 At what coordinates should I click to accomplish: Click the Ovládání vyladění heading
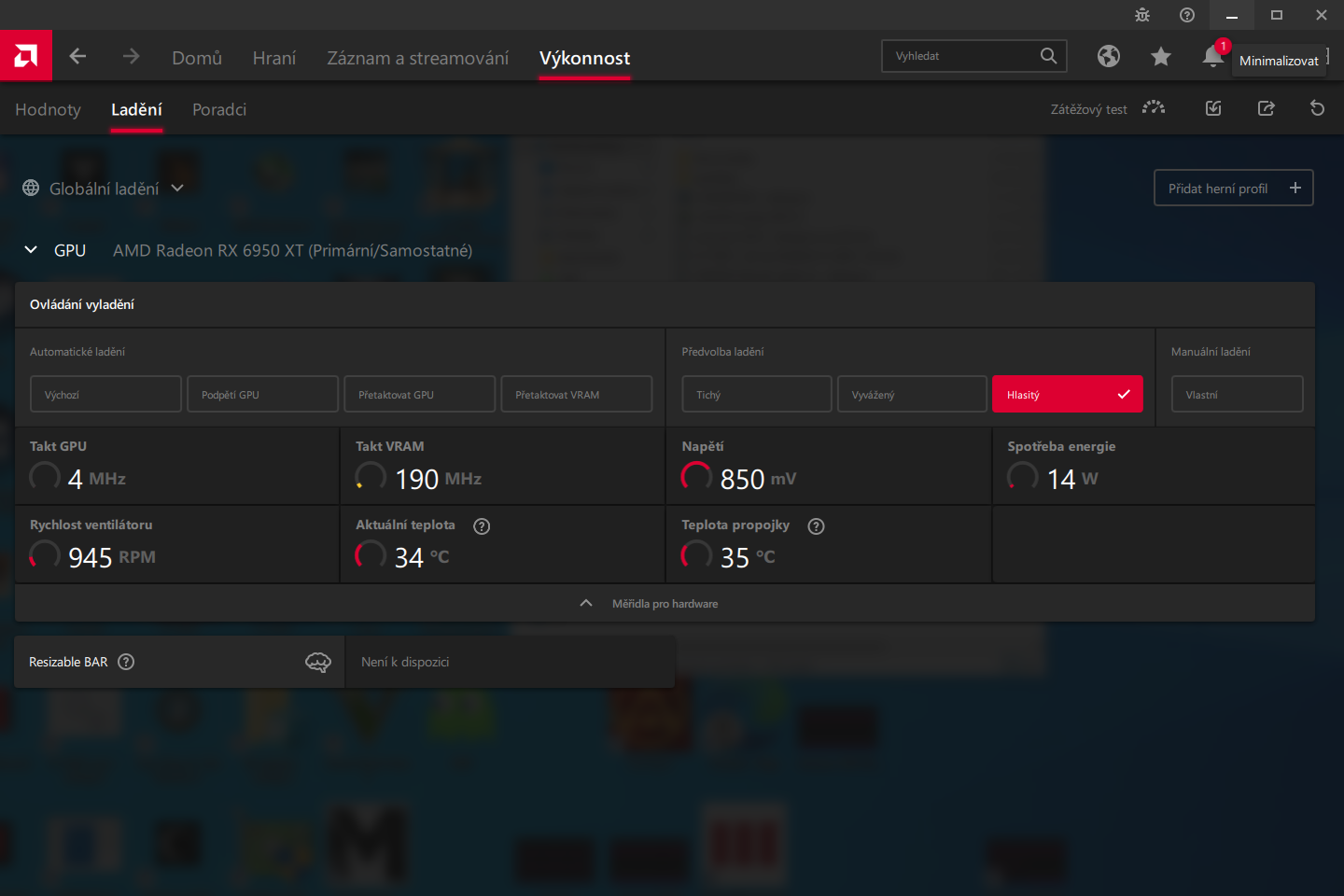click(x=82, y=304)
